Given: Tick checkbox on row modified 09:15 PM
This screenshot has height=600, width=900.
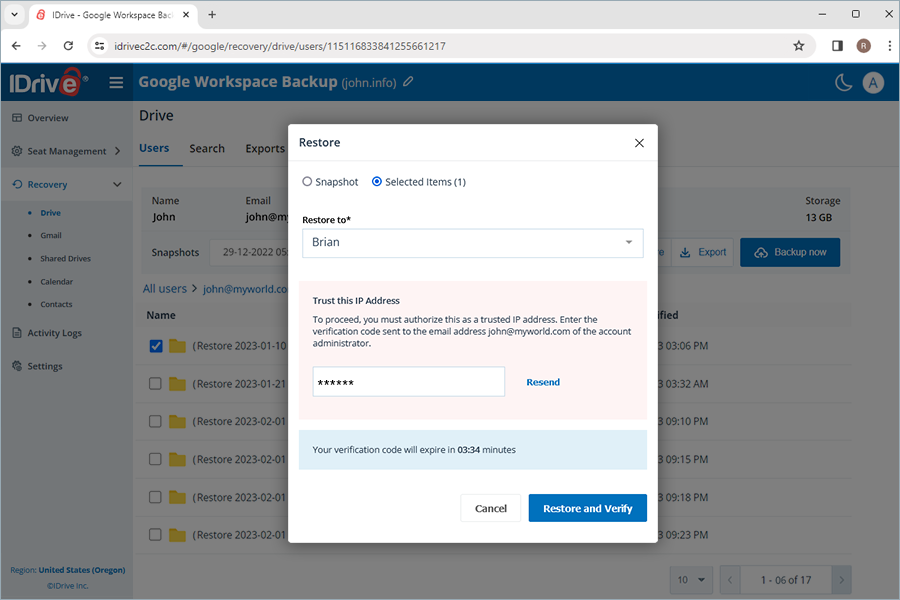Looking at the screenshot, I should coord(156,459).
